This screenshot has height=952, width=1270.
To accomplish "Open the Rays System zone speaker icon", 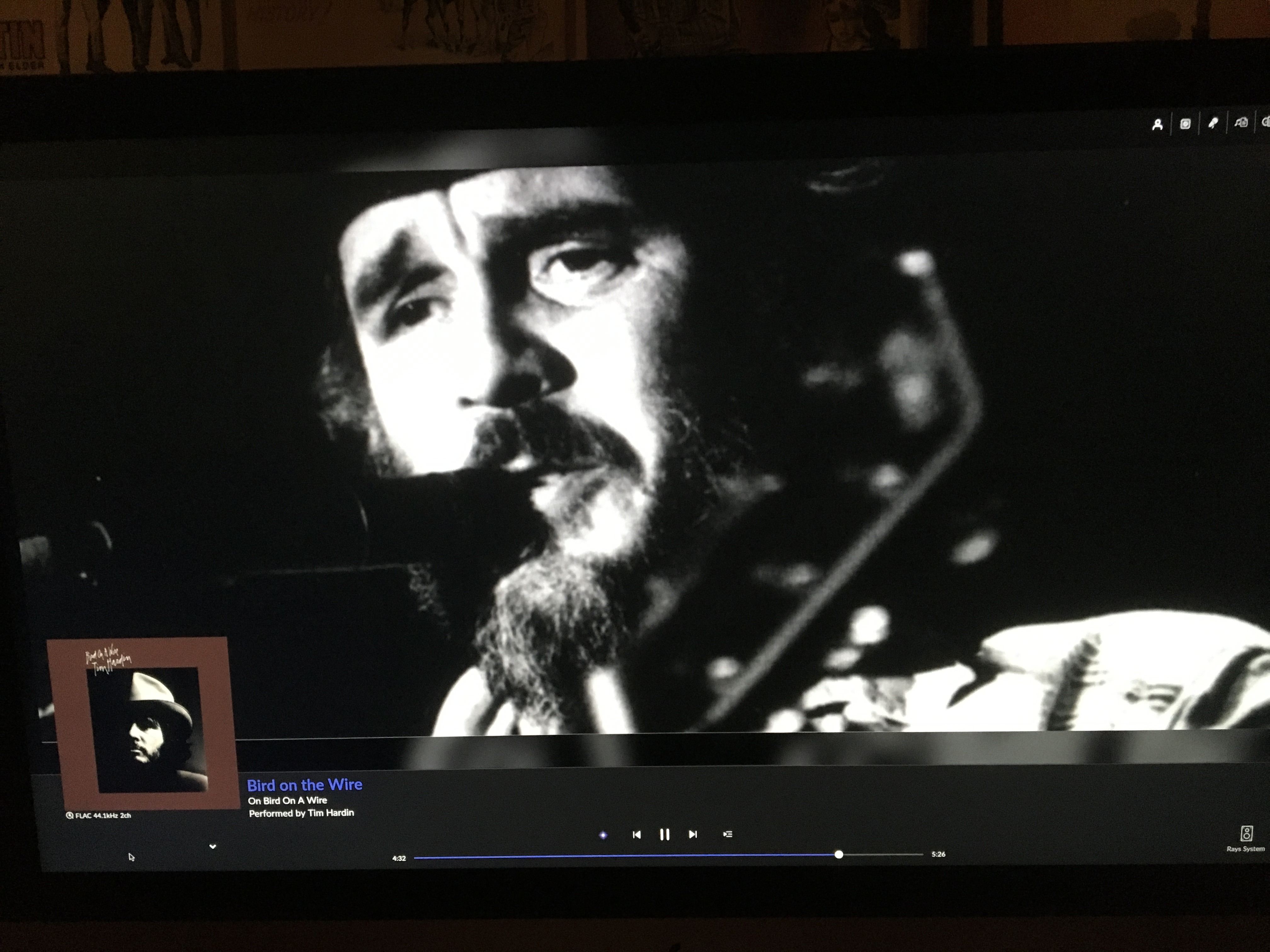I will click(1246, 833).
